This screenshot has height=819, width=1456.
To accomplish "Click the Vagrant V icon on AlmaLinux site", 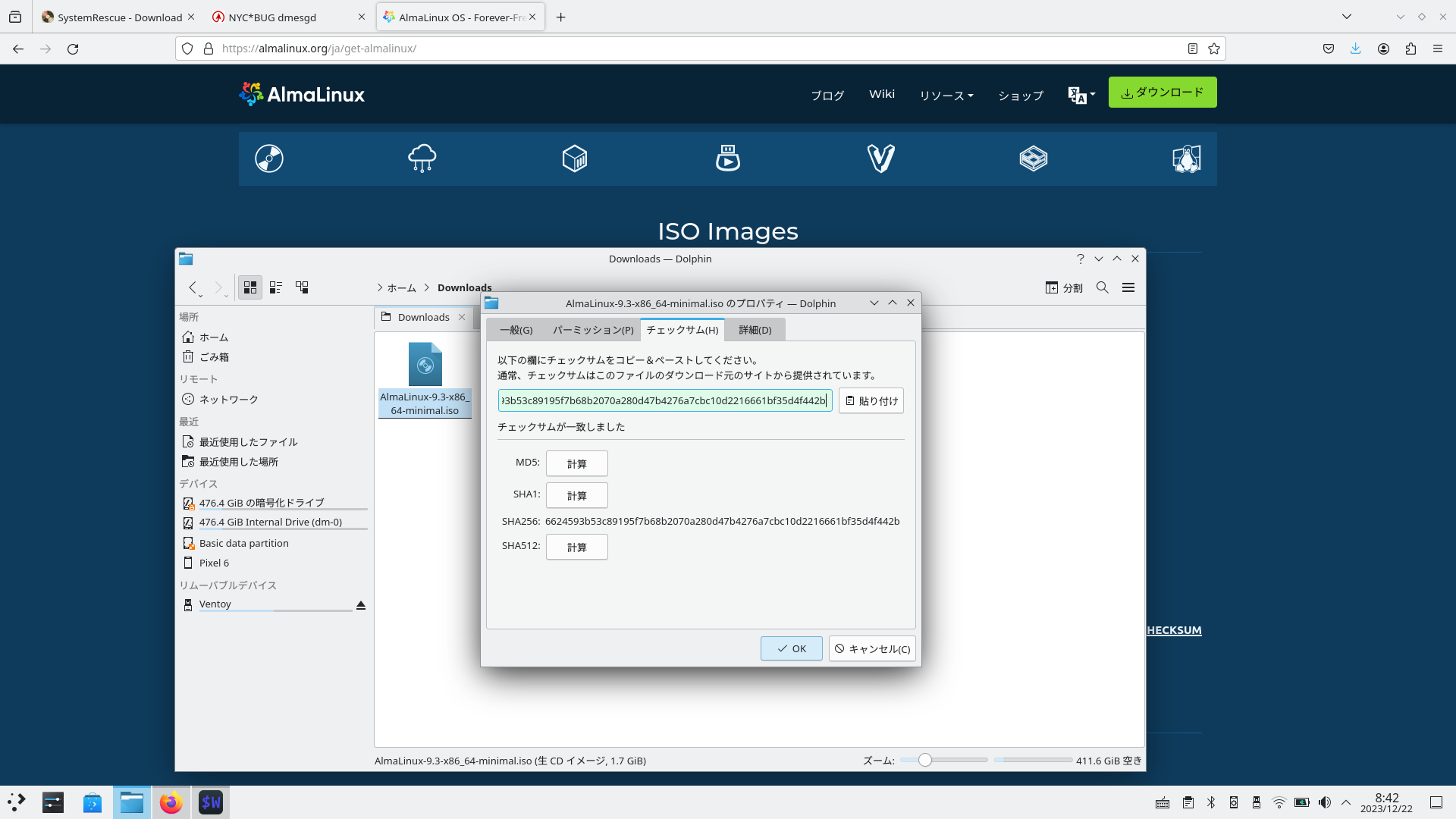I will pyautogui.click(x=881, y=158).
